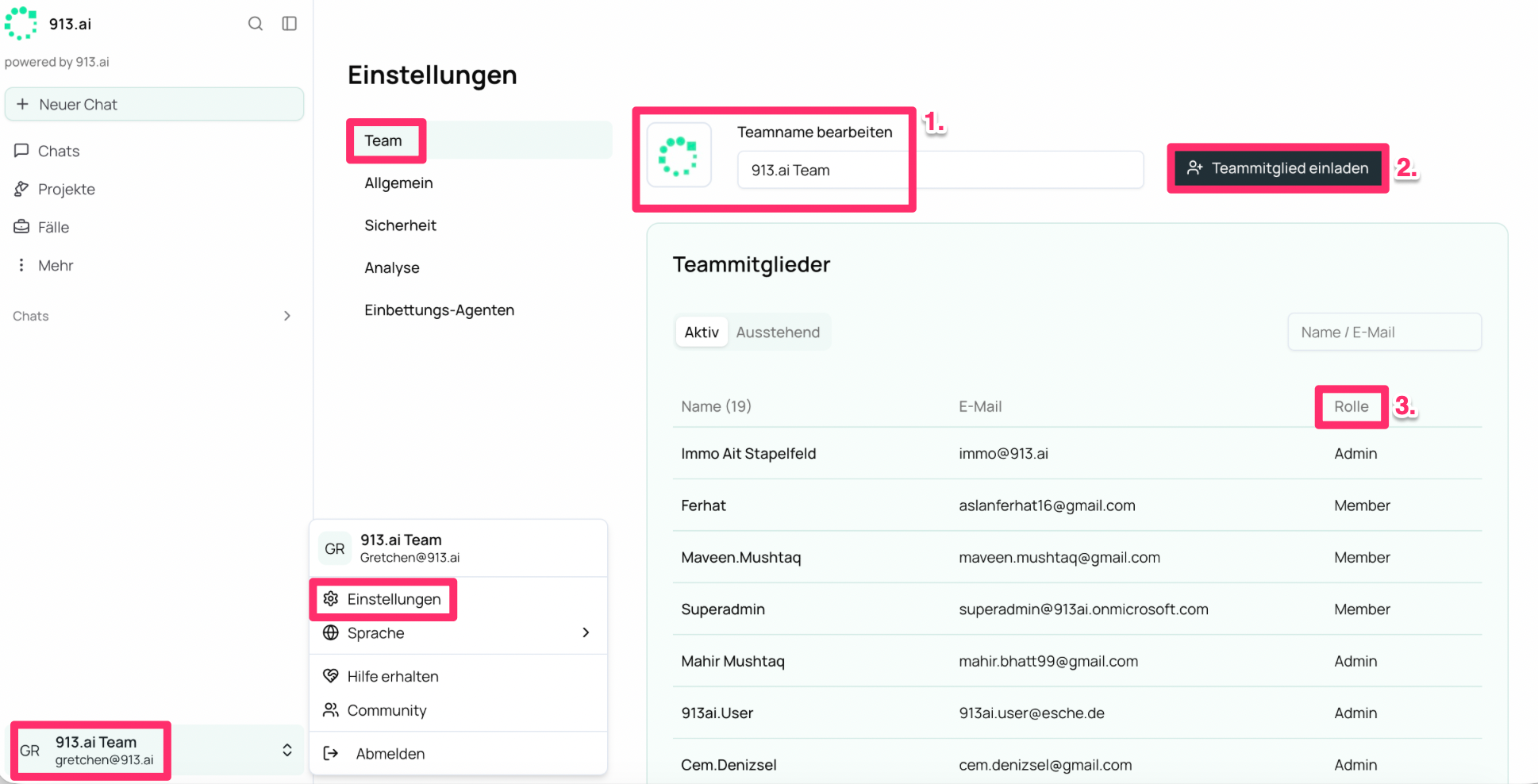
Task: Open the Sicherheit settings section
Action: coord(400,225)
